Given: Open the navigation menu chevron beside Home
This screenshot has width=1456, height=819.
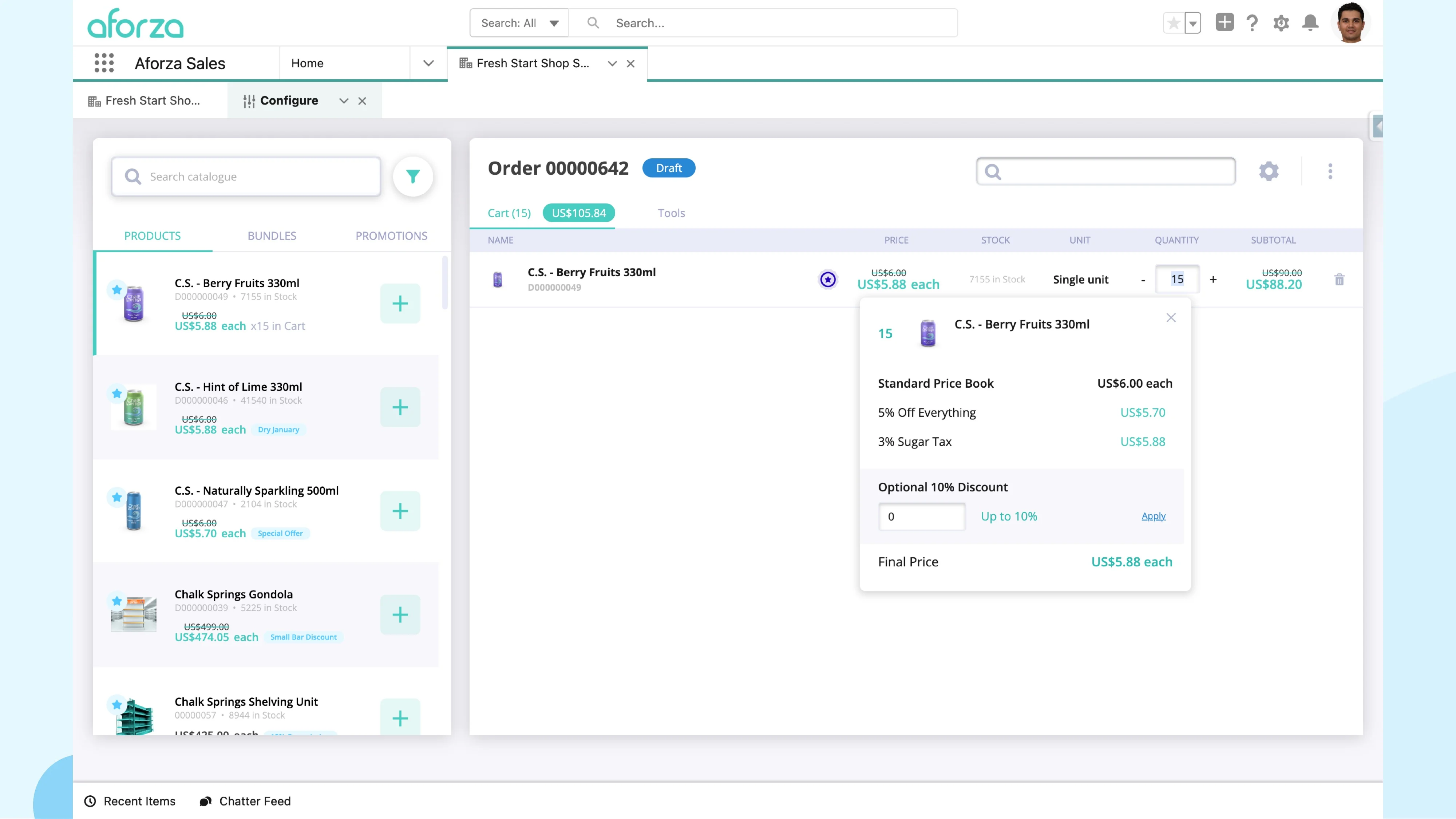Looking at the screenshot, I should tap(428, 63).
